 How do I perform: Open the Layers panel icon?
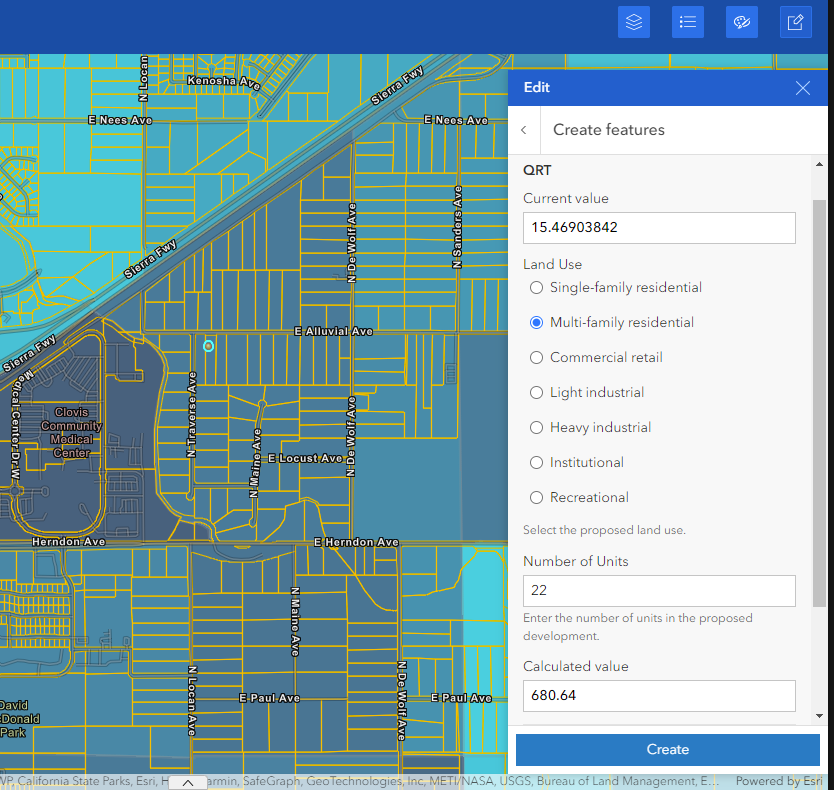[633, 21]
